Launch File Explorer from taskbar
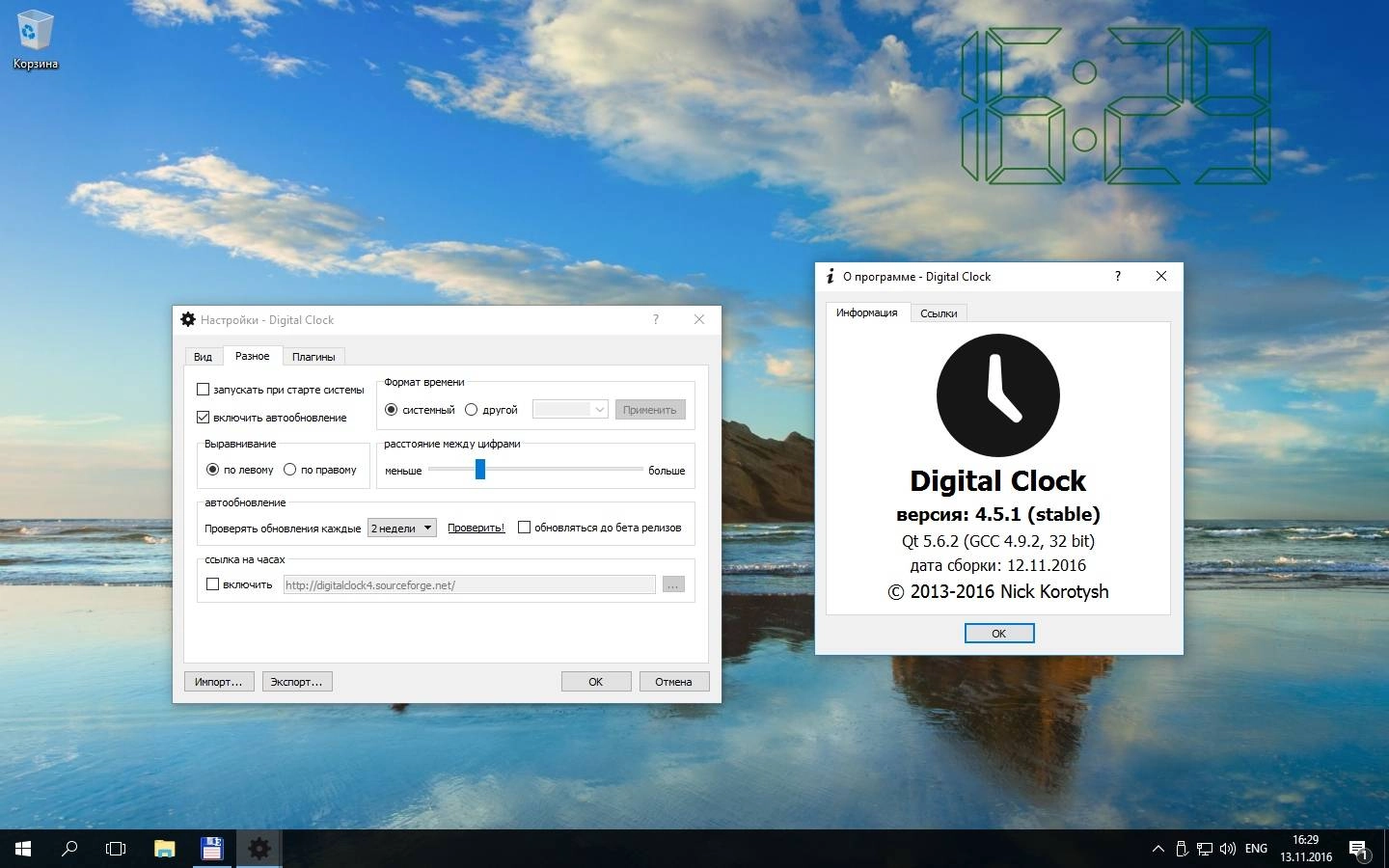Screen dimensions: 1389x868 [x=164, y=849]
